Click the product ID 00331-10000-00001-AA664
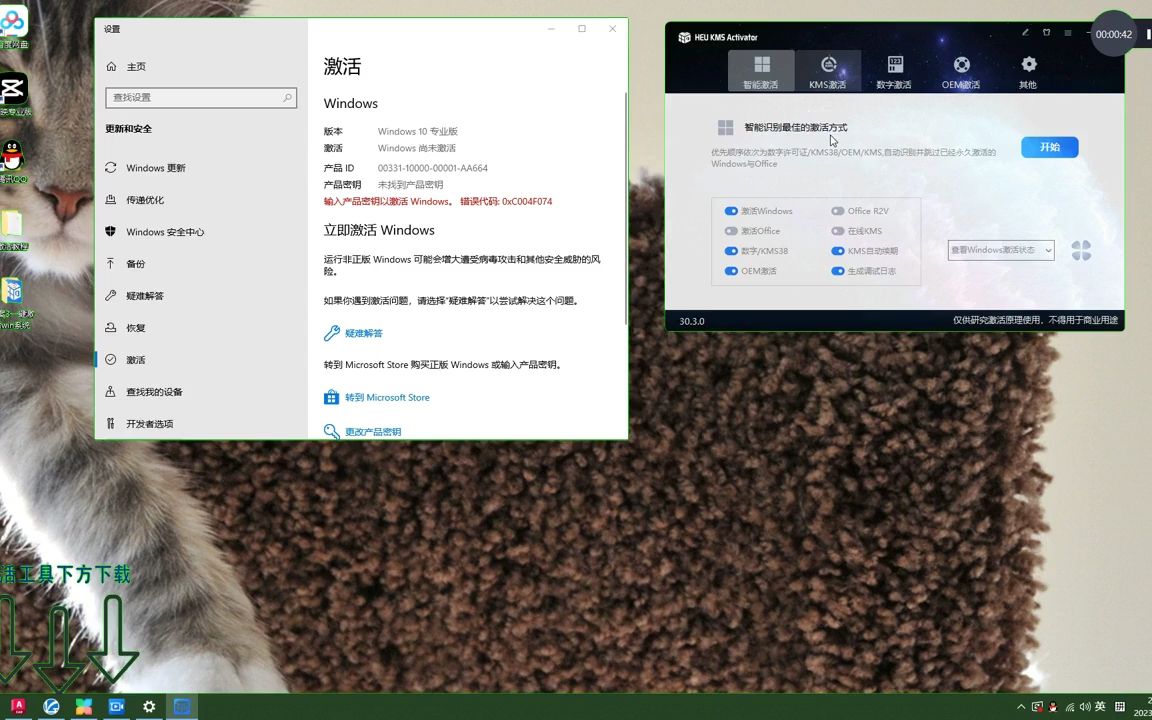The width and height of the screenshot is (1152, 720). tap(433, 168)
